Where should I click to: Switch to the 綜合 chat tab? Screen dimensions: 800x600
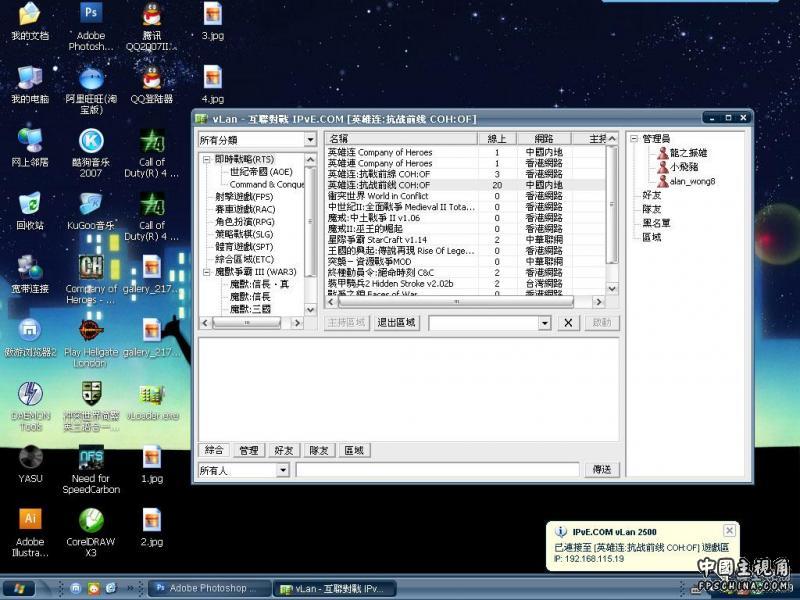click(x=214, y=450)
